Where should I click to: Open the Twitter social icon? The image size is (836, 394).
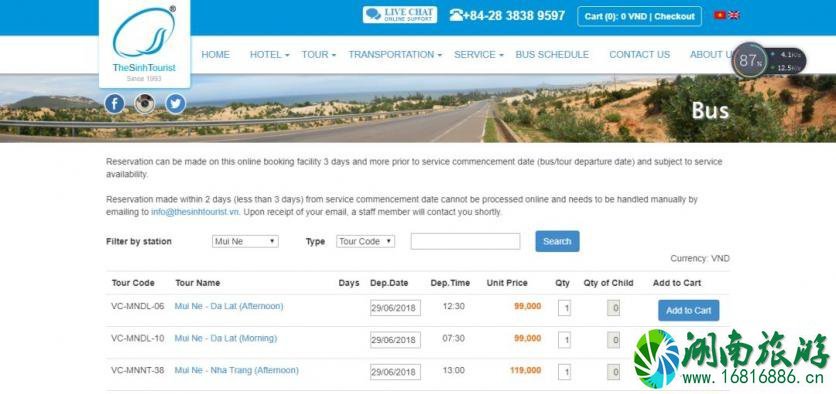[x=175, y=103]
